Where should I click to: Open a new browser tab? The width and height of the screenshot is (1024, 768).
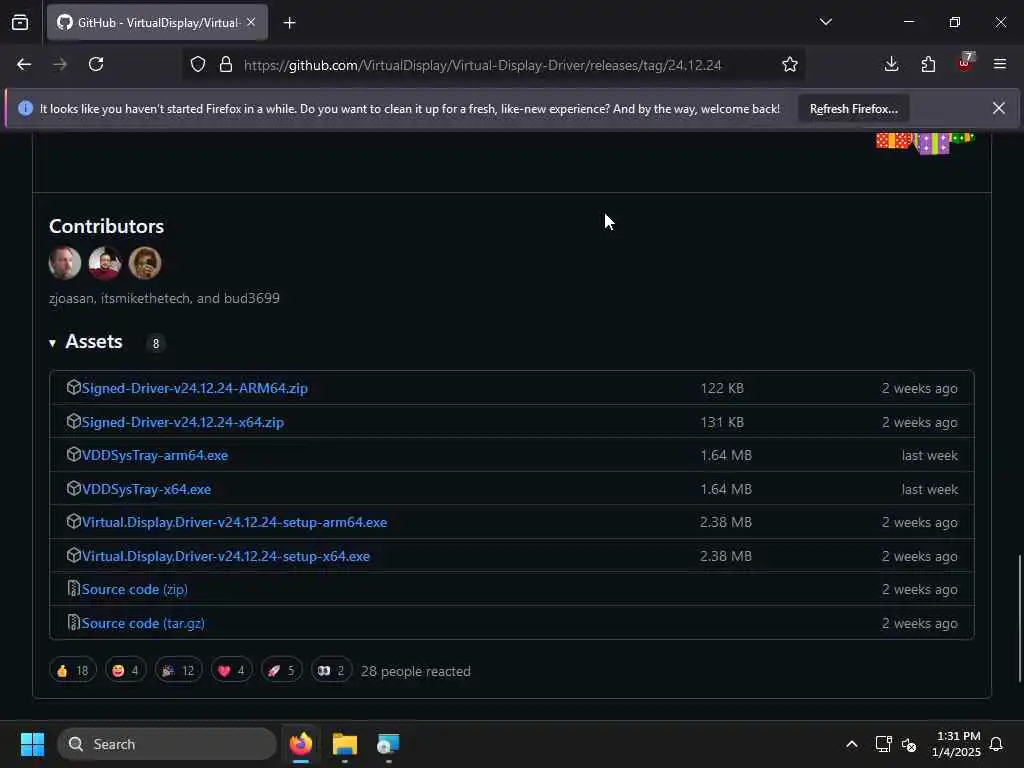(289, 23)
